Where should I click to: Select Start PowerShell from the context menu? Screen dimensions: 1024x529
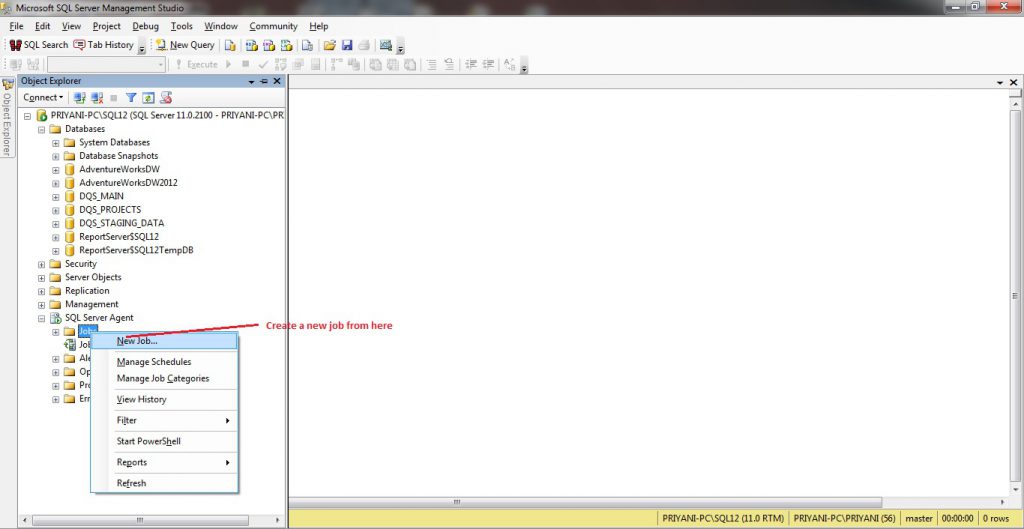149,441
